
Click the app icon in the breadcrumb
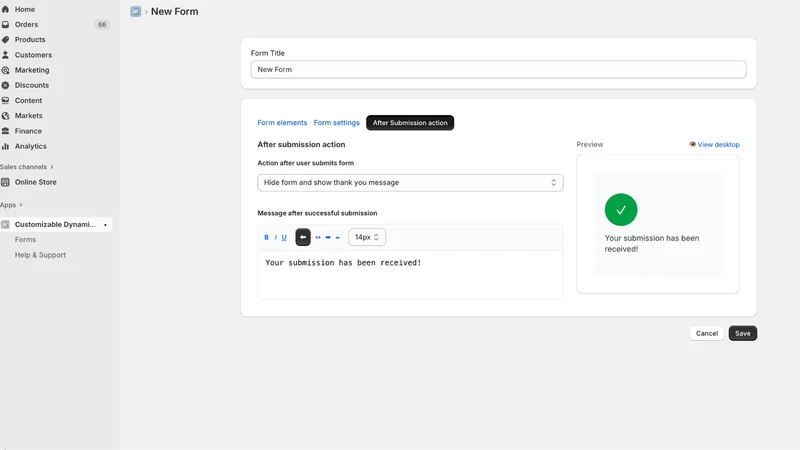(135, 11)
